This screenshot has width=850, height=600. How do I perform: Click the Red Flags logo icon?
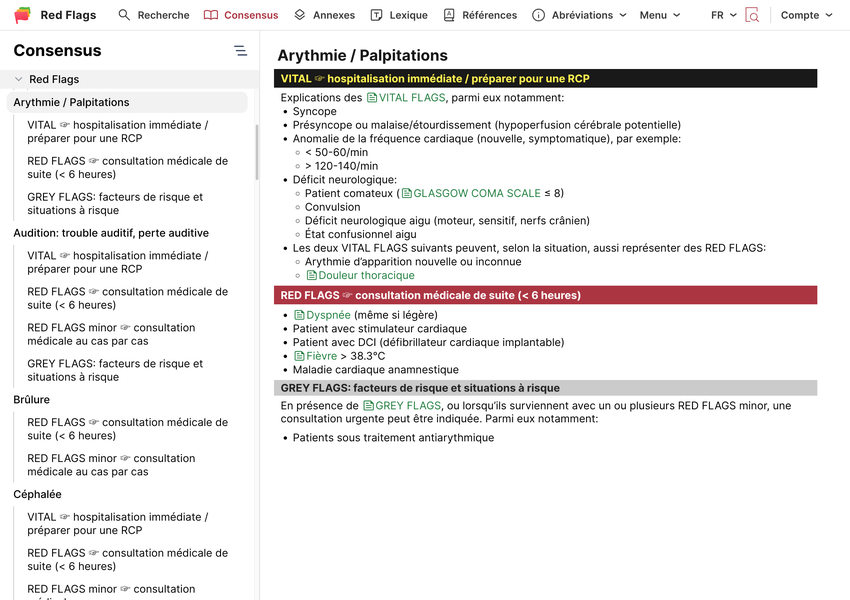(22, 15)
